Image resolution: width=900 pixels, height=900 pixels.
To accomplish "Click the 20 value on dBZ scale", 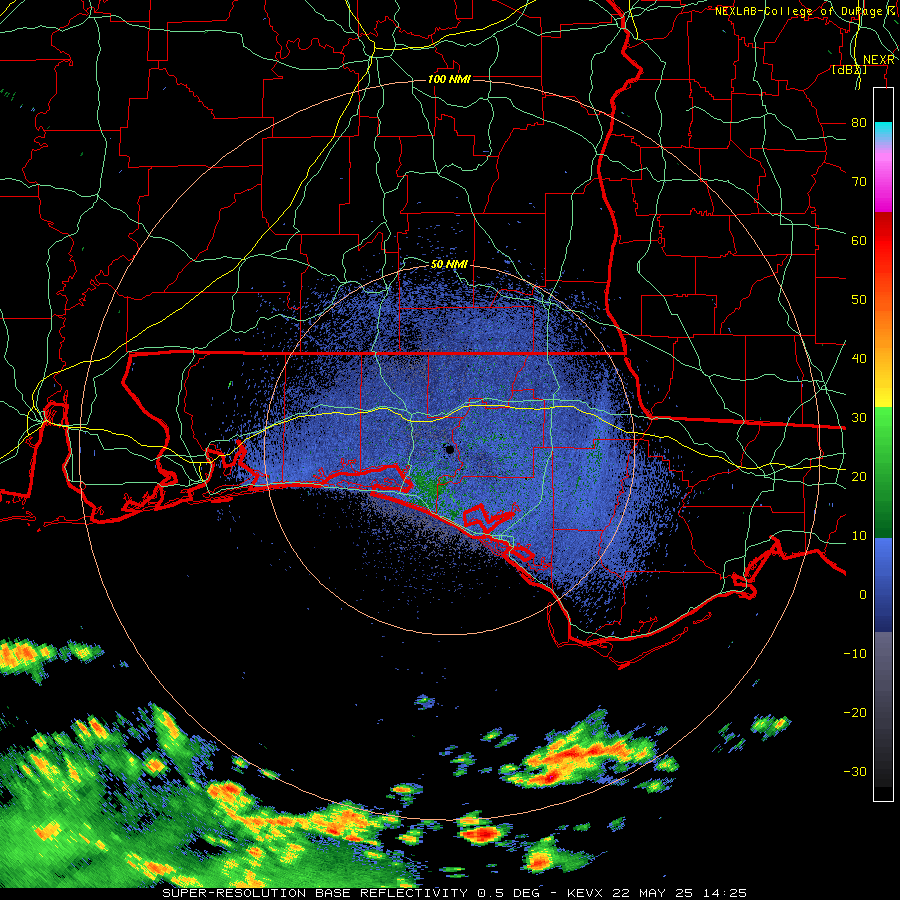I will tap(859, 476).
